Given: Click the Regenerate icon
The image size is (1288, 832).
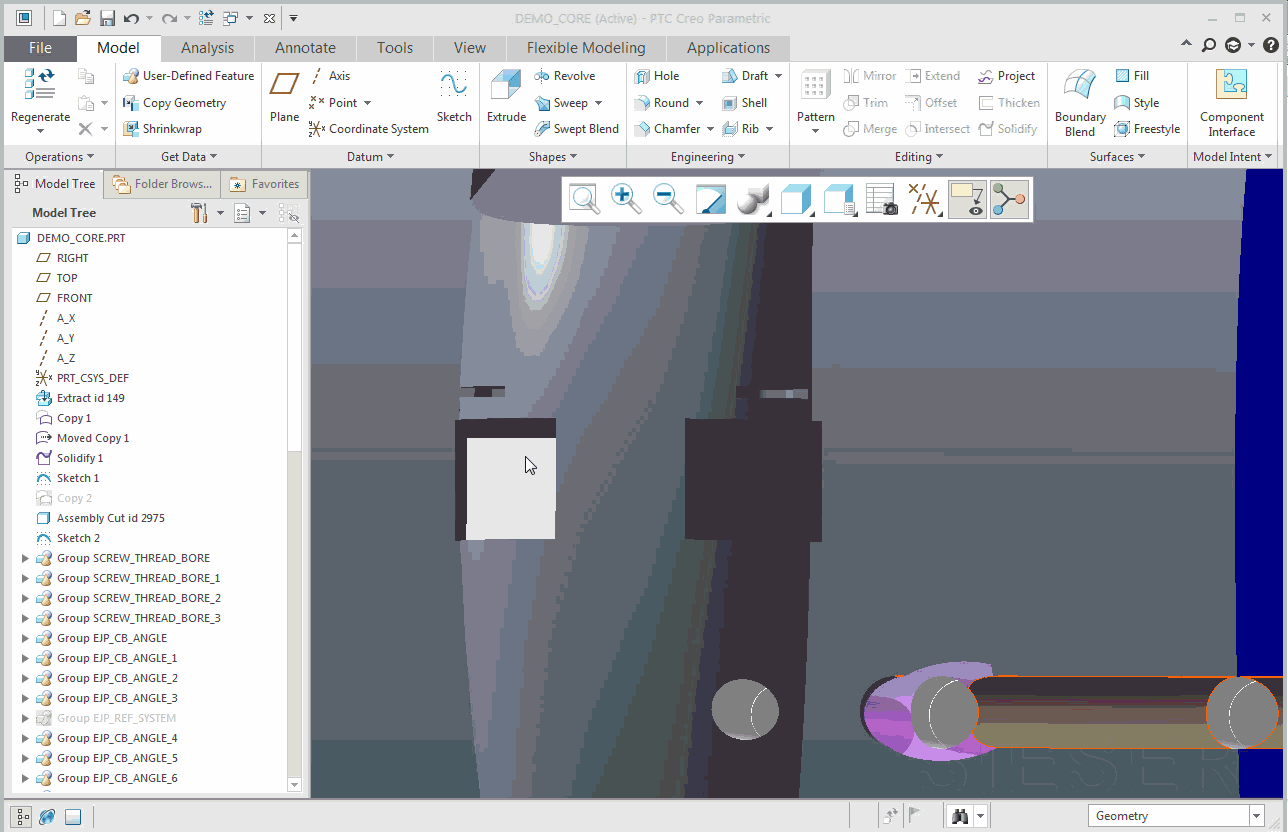Looking at the screenshot, I should point(40,96).
